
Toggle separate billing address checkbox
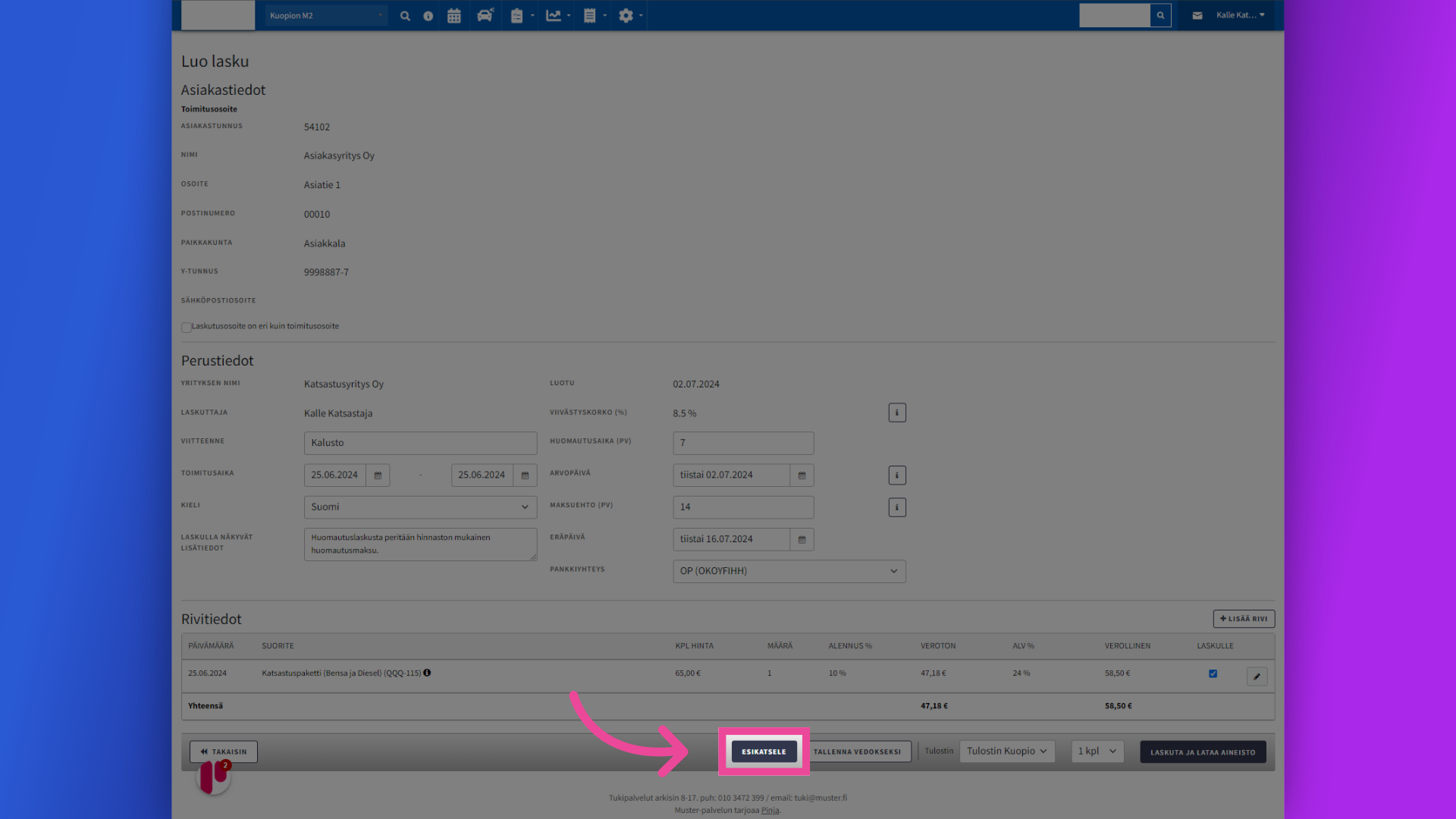186,328
